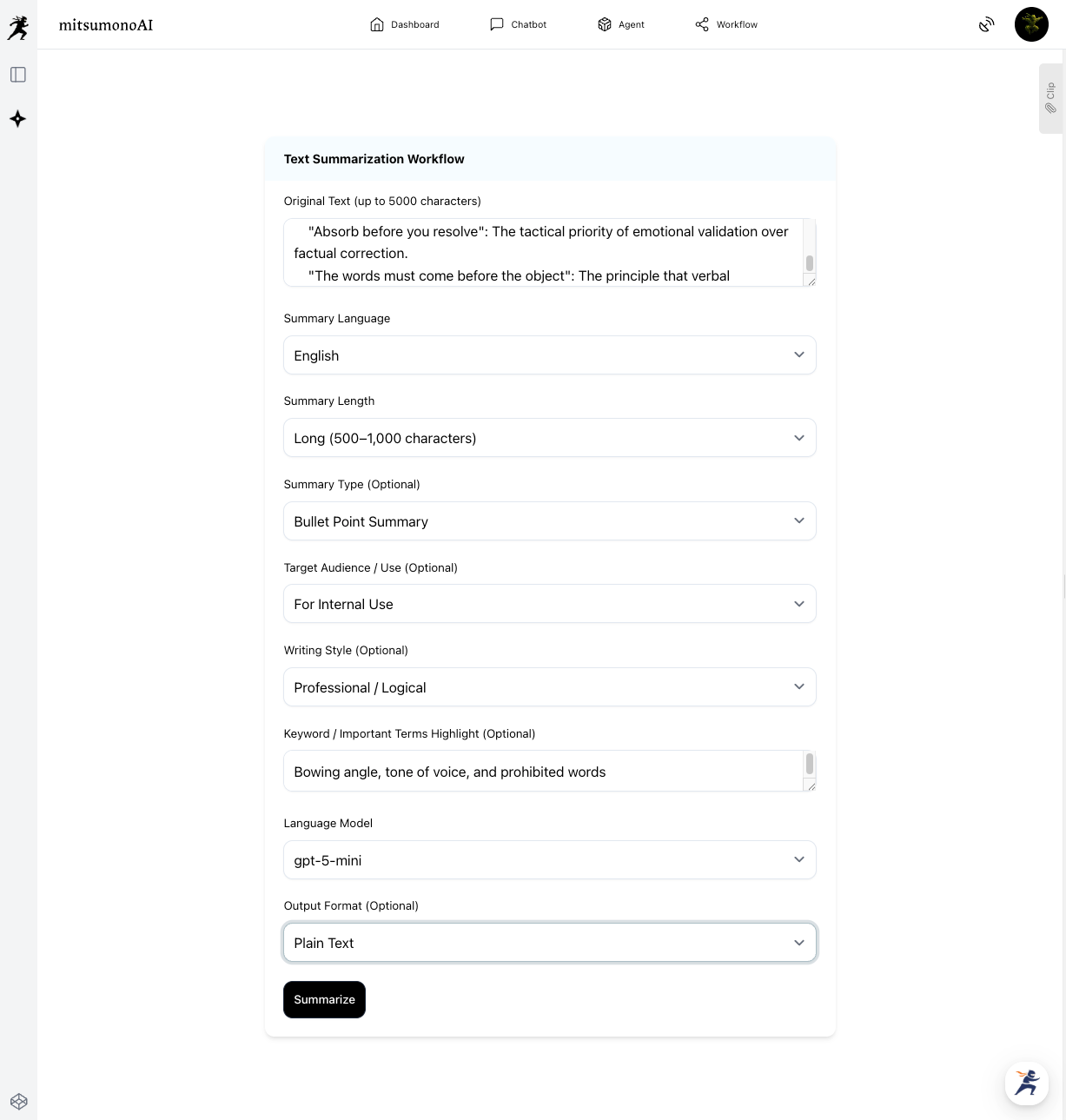This screenshot has width=1066, height=1120.
Task: Open the user profile avatar
Action: pyautogui.click(x=1031, y=24)
